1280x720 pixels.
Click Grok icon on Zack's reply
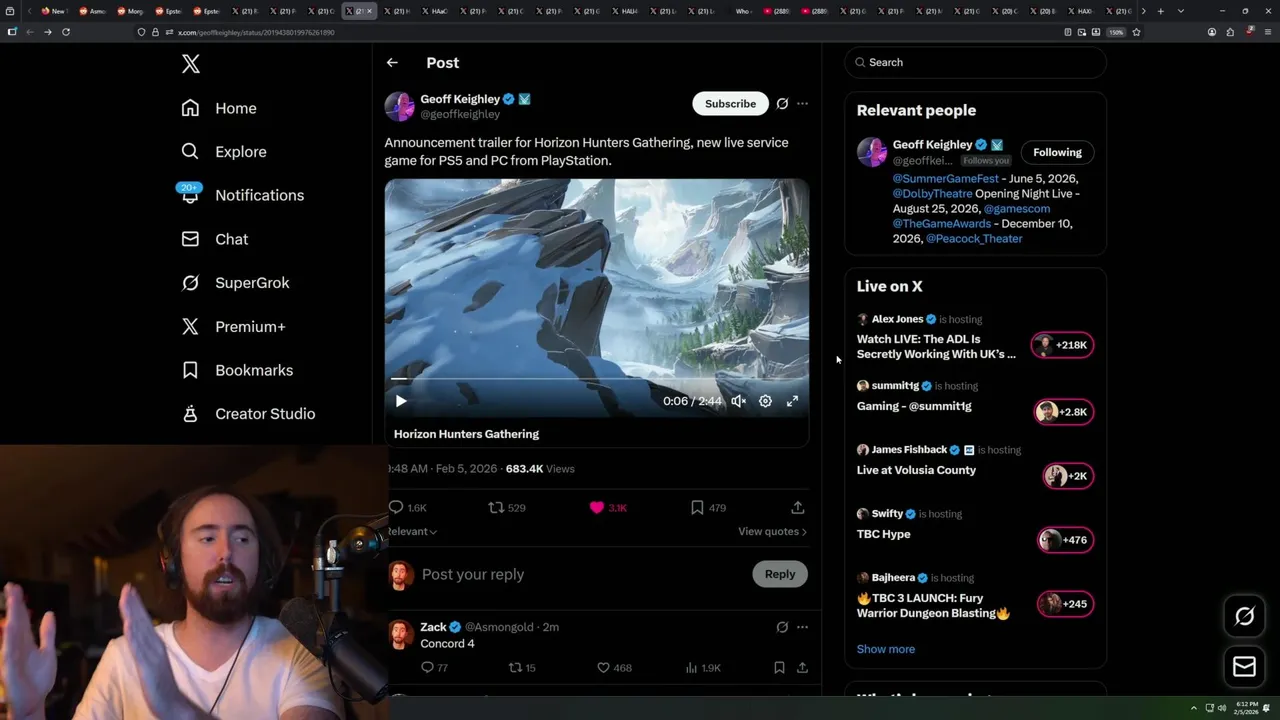tap(782, 627)
